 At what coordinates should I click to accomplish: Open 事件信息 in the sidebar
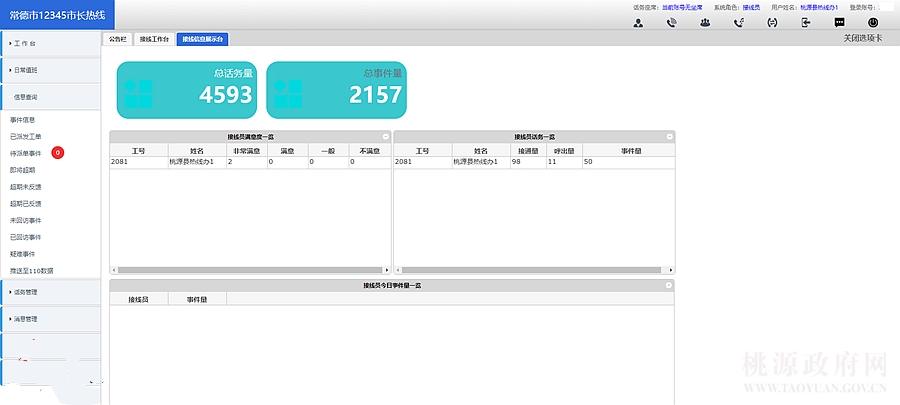coord(24,119)
